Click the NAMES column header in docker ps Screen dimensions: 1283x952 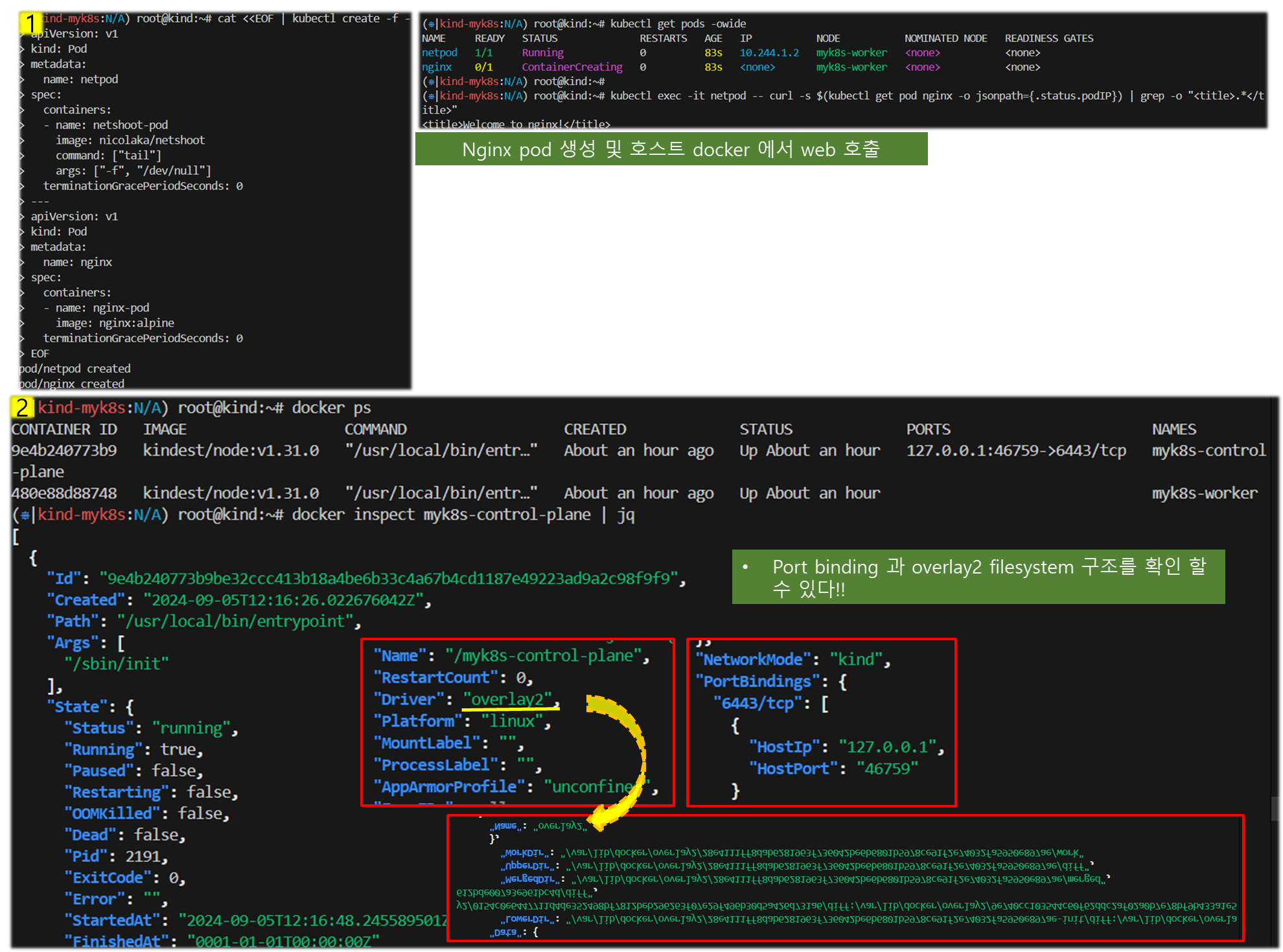pos(1173,429)
